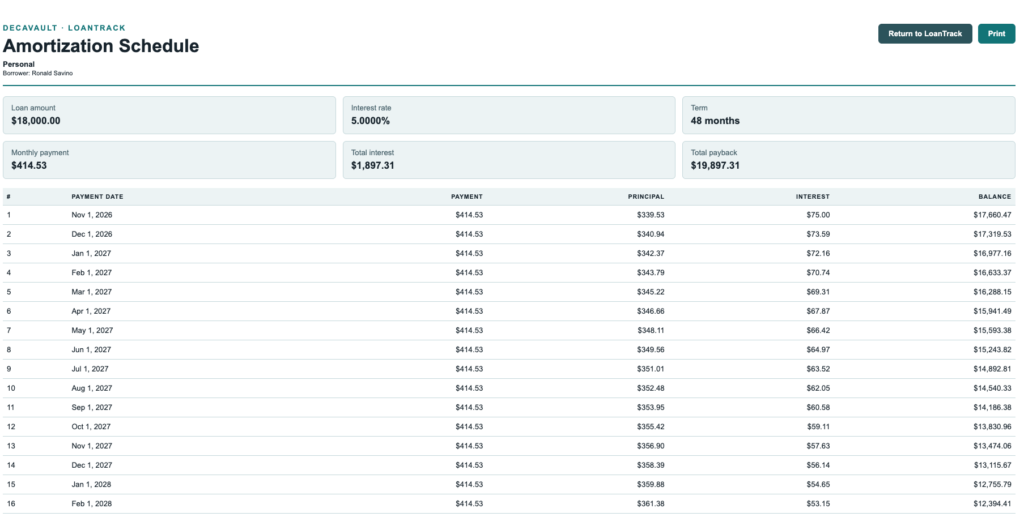The image size is (1024, 517).
Task: Click the principal cell $359.88
Action: [651, 484]
